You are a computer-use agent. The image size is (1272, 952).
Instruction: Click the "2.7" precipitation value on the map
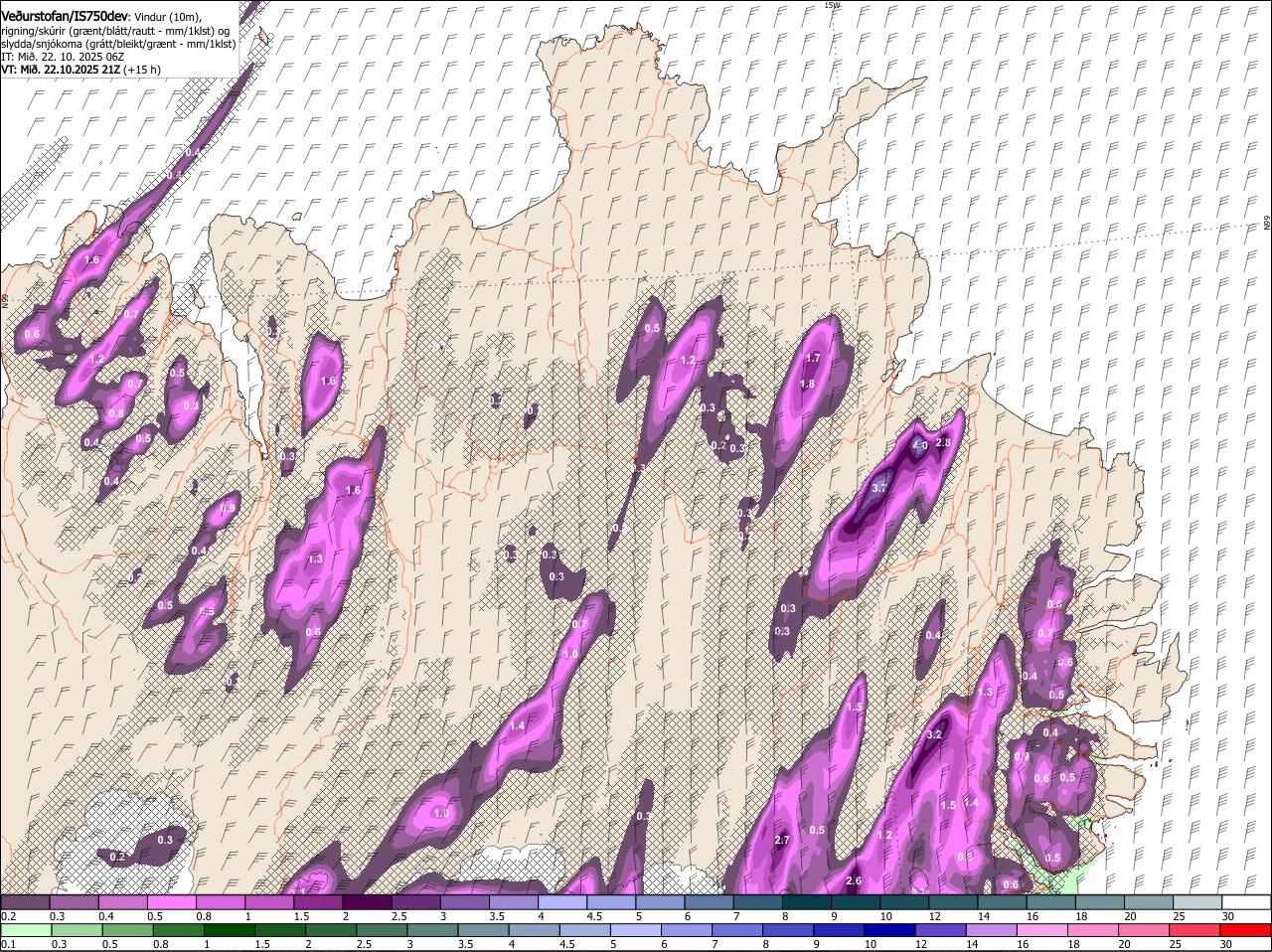[x=781, y=841]
